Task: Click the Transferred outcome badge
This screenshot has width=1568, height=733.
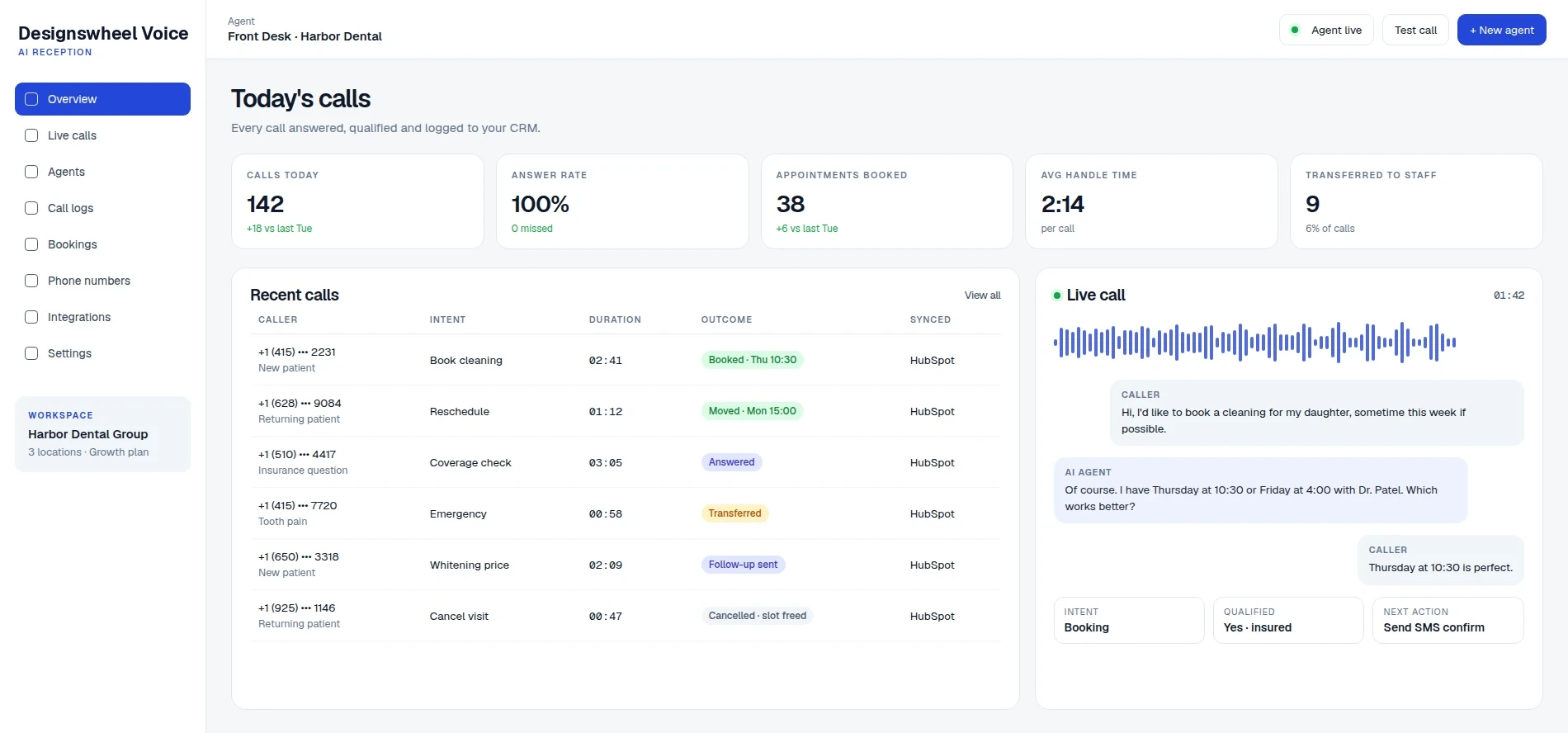Action: (734, 513)
